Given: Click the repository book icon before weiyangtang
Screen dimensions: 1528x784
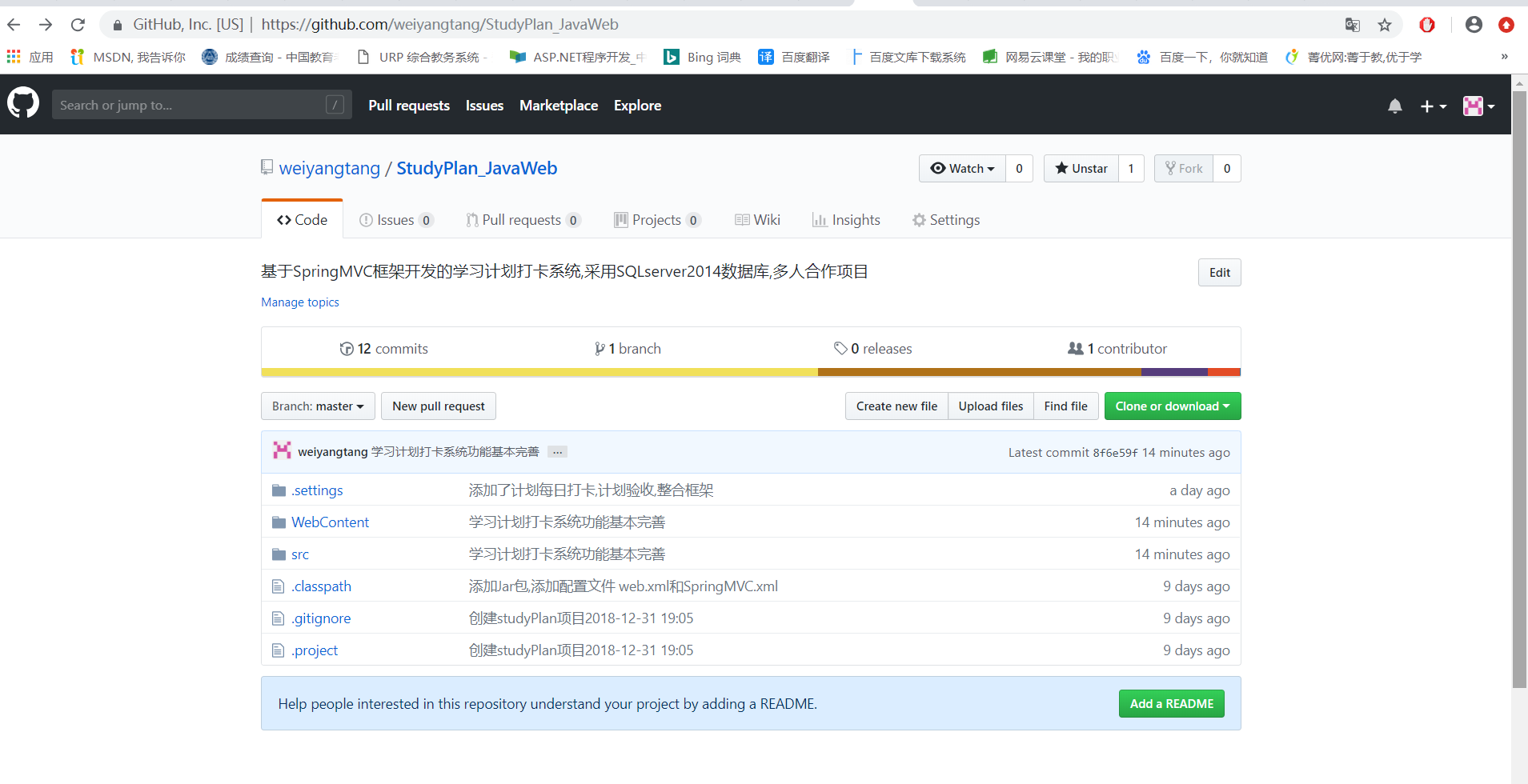Looking at the screenshot, I should pos(266,166).
